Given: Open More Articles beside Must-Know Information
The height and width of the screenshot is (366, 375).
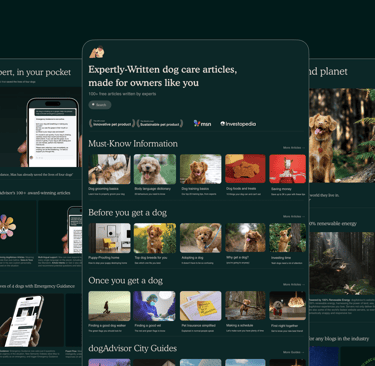Looking at the screenshot, I should (x=293, y=148).
